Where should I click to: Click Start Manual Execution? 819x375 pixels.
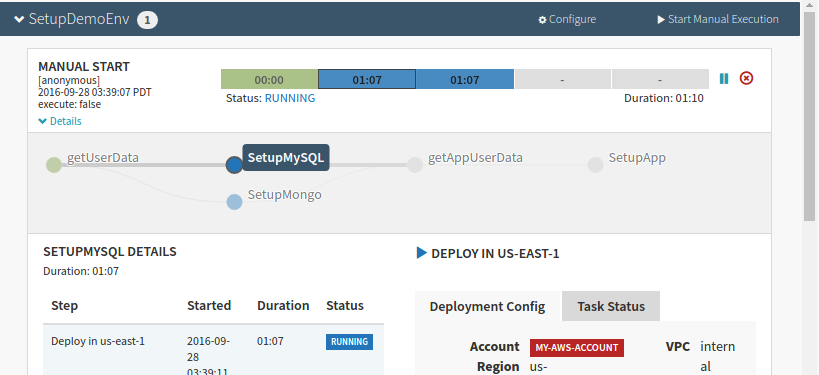[718, 19]
